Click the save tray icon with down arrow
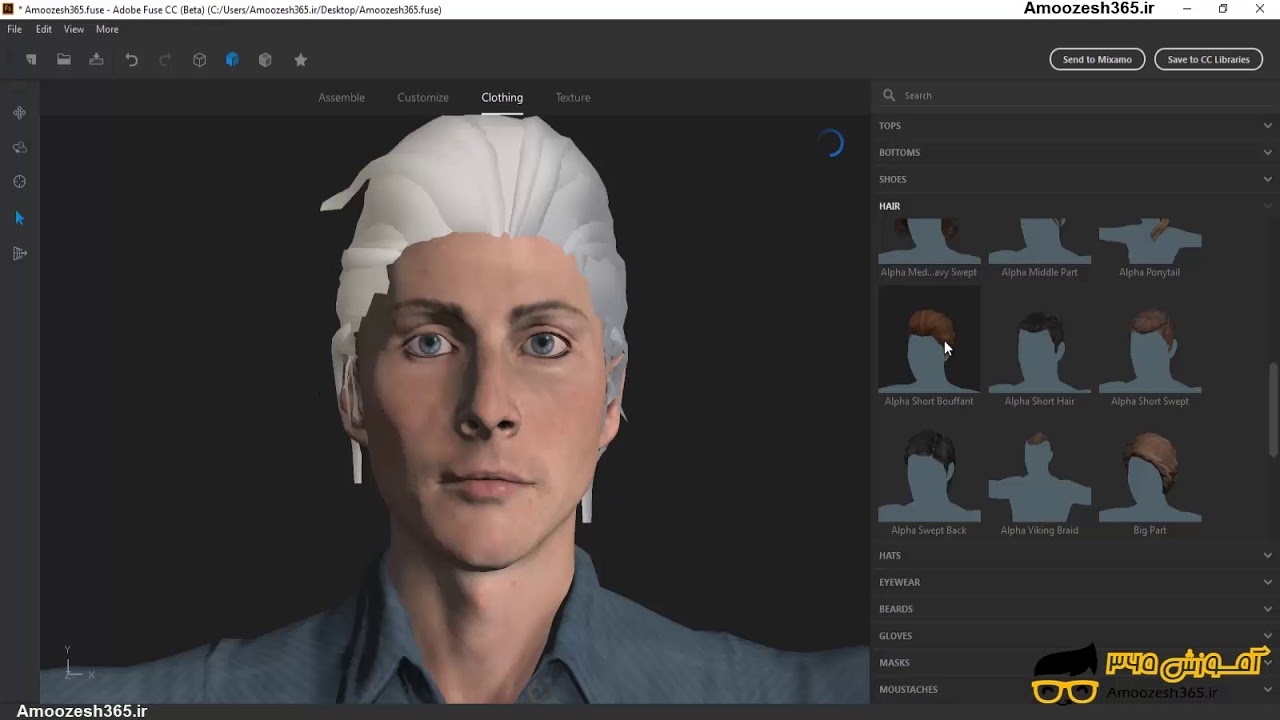Screen dimensions: 1280x720 tap(96, 60)
